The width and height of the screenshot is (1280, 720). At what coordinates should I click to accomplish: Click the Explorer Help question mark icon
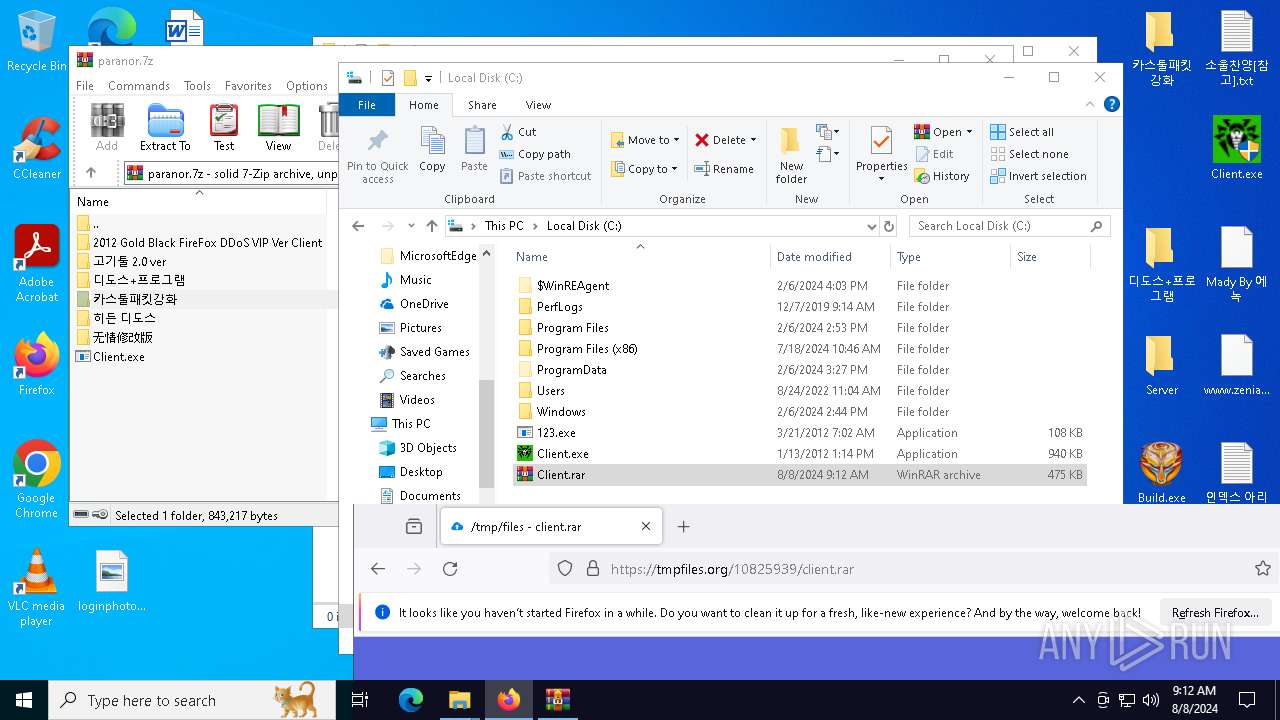pos(1111,104)
